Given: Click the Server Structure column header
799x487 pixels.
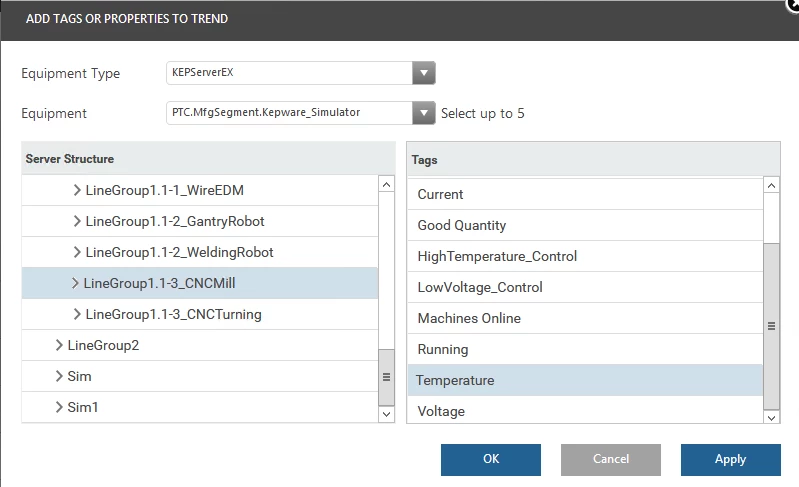Looking at the screenshot, I should click(208, 158).
